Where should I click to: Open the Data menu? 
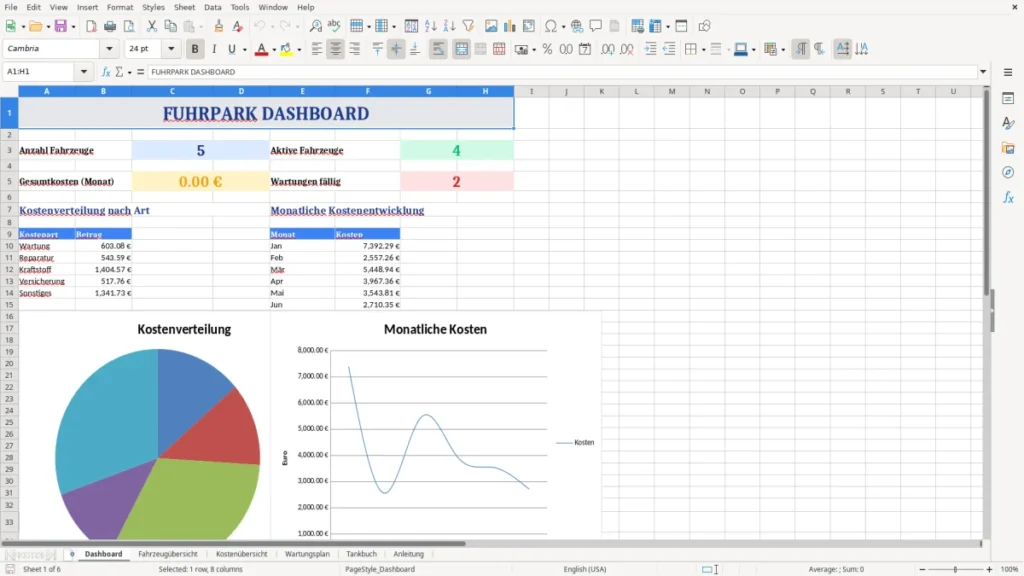tap(212, 7)
